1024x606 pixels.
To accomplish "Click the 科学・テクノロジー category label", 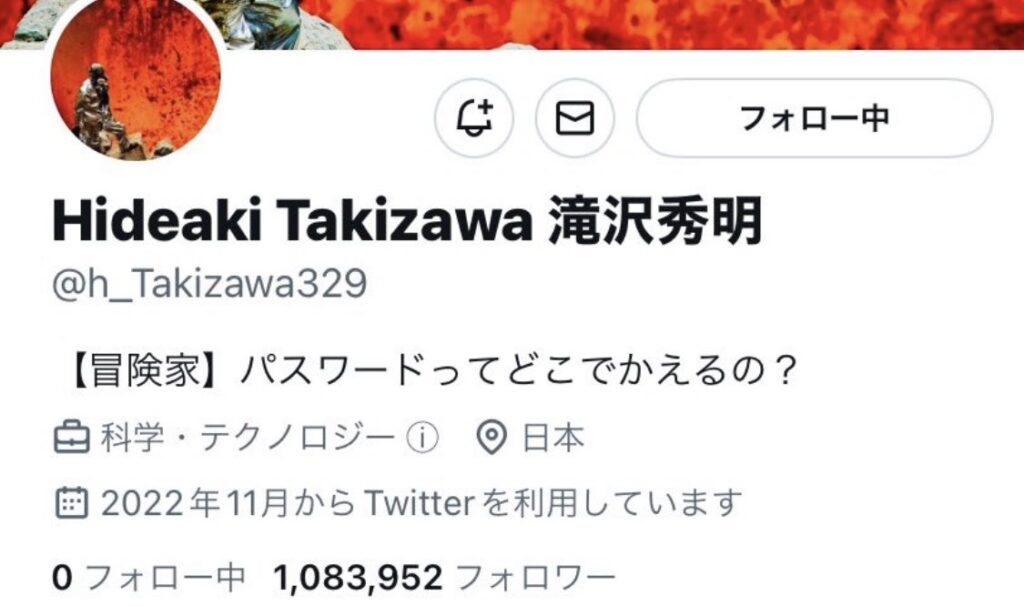I will tap(248, 438).
